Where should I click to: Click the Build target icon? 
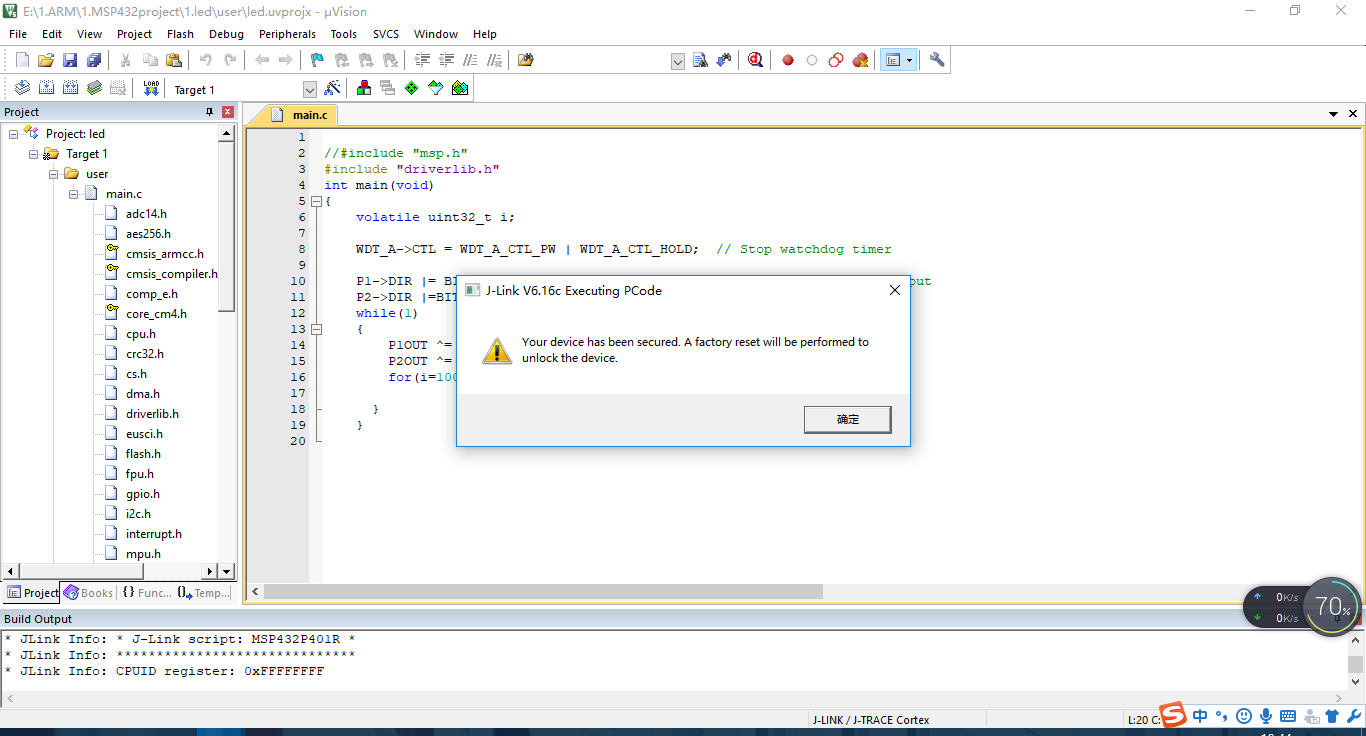coord(46,88)
